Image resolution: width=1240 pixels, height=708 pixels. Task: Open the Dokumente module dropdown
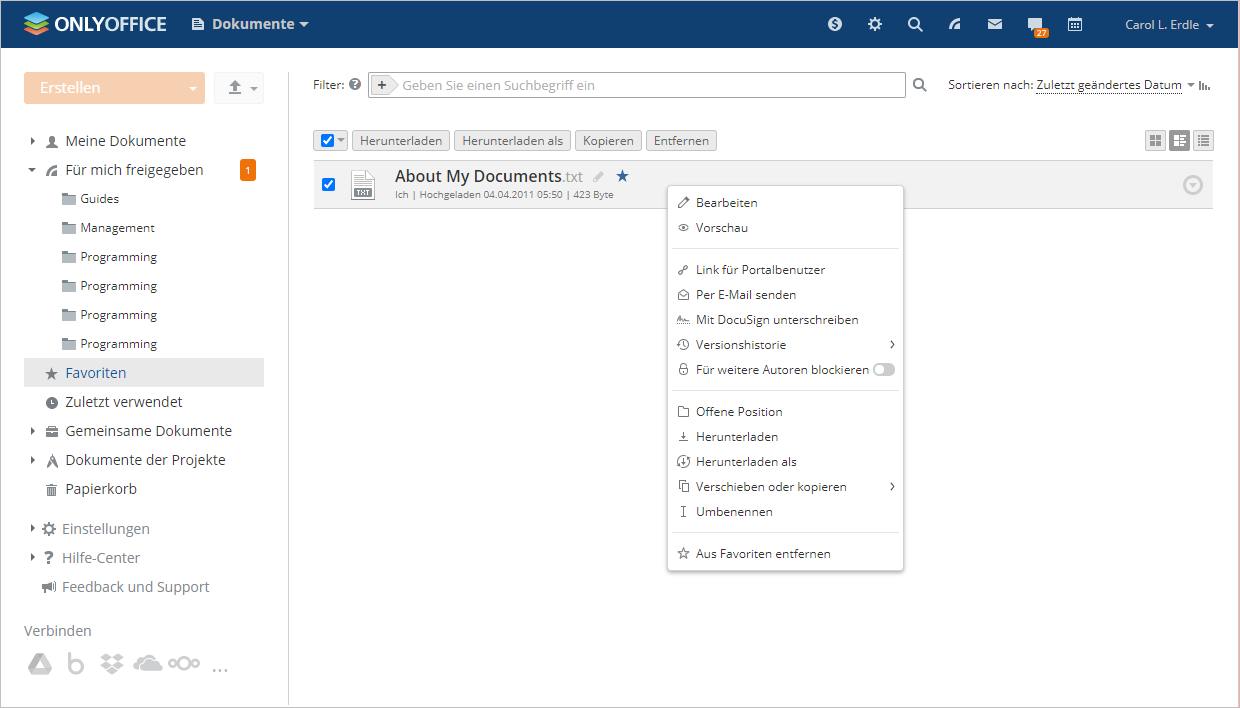tap(250, 24)
